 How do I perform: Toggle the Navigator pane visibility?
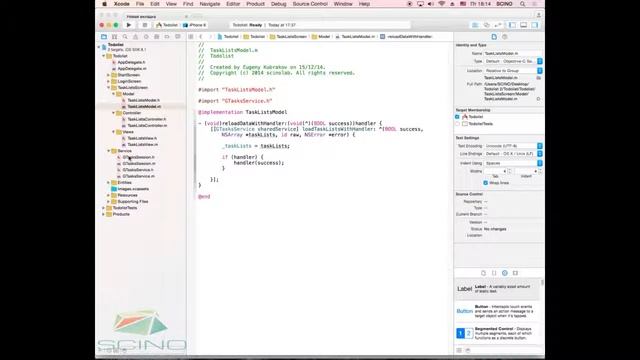(512, 25)
